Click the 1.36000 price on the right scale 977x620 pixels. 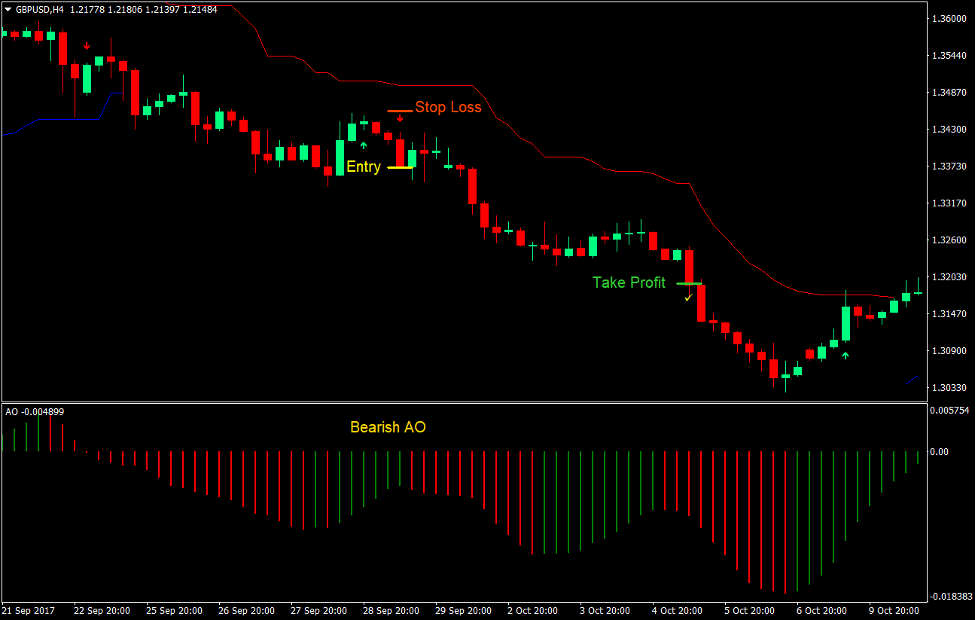[x=951, y=18]
